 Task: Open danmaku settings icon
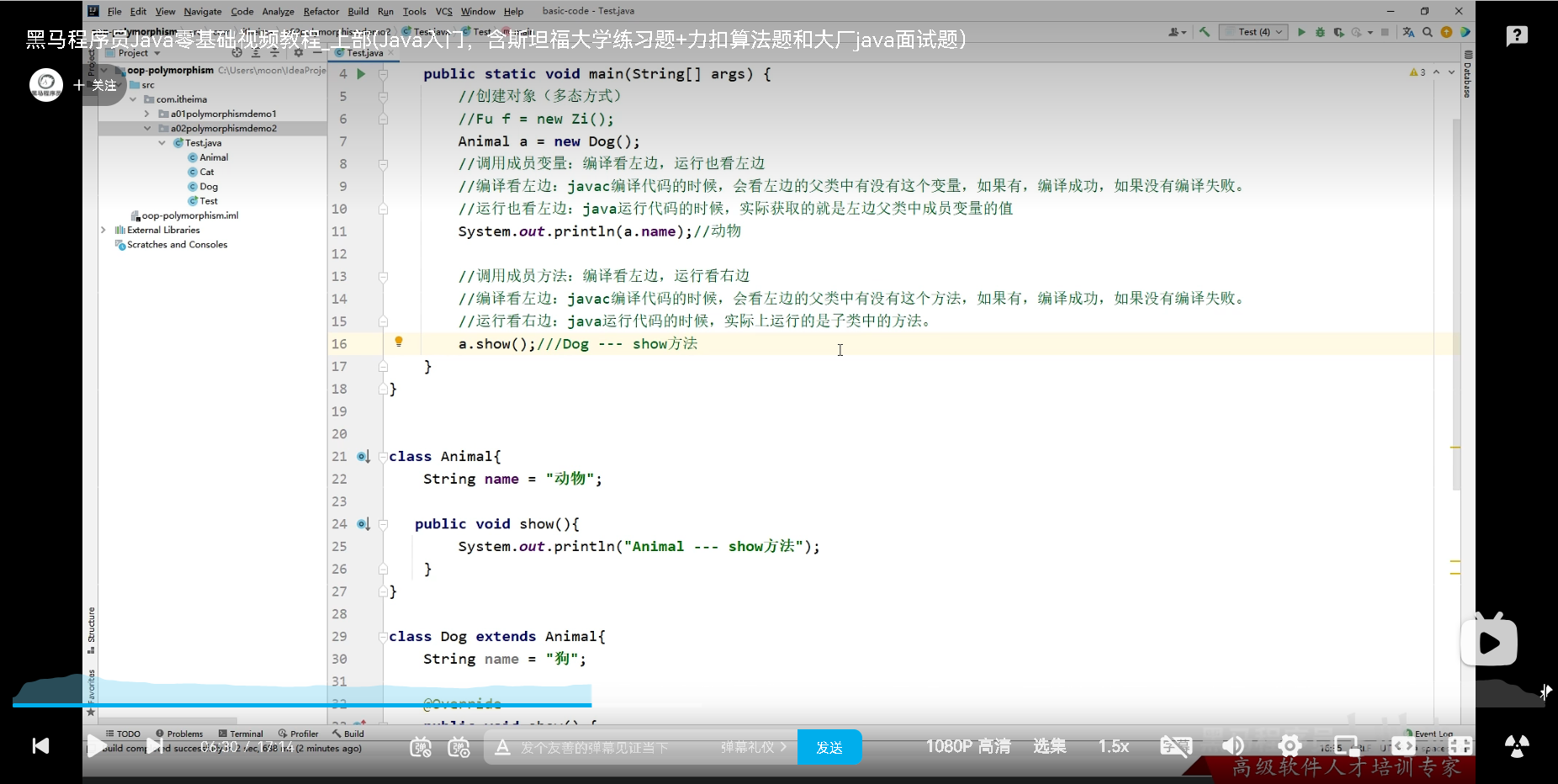[x=458, y=746]
